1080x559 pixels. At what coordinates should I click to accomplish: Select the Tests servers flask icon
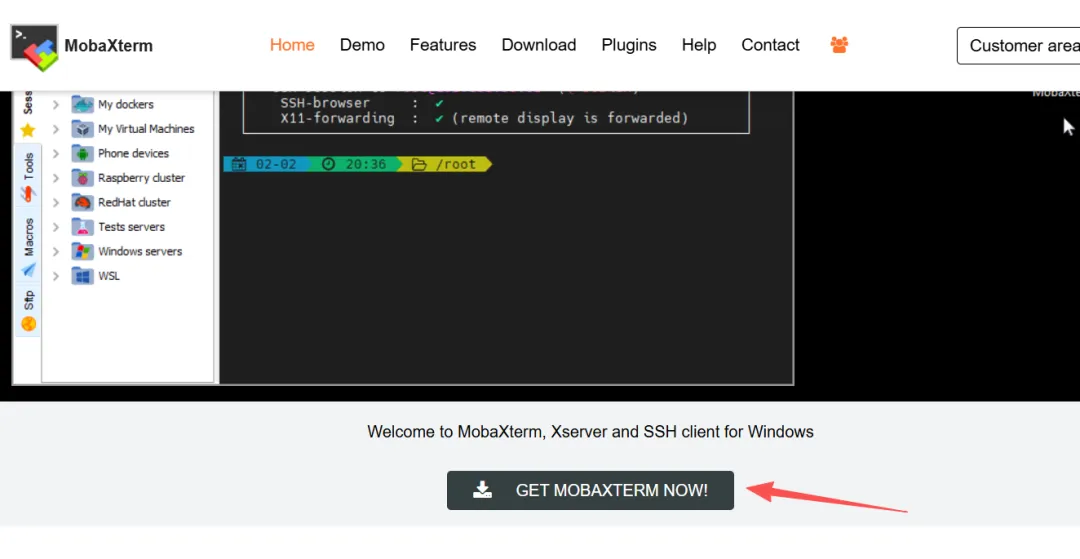[x=83, y=226]
